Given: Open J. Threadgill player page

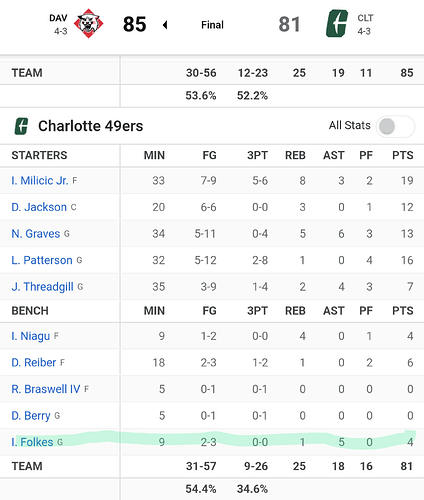Looking at the screenshot, I should (x=42, y=287).
